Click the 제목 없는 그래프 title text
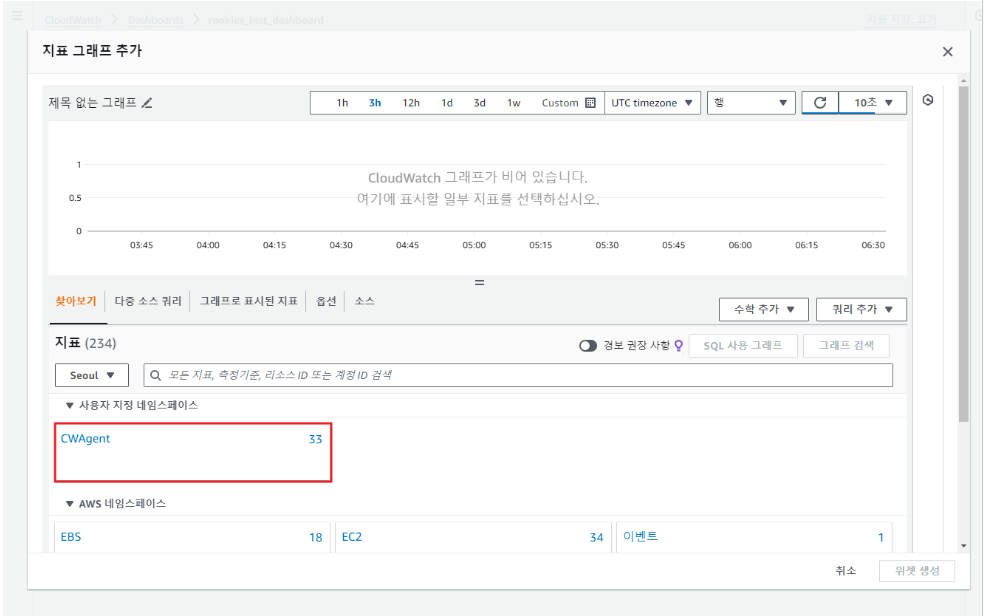The height and width of the screenshot is (616, 984). point(93,103)
